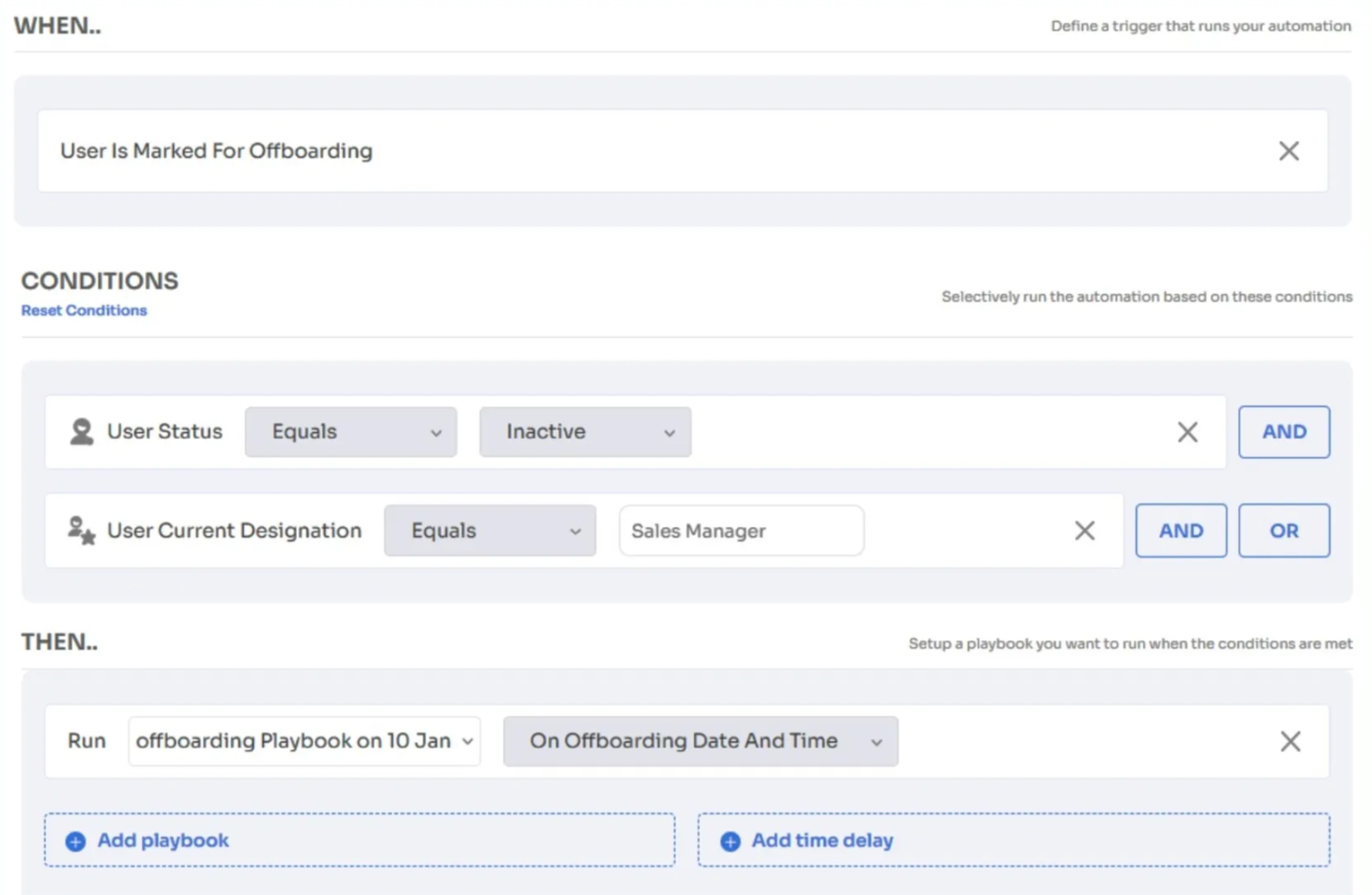Click the plus icon beside Add playbook
The width and height of the screenshot is (1372, 895).
click(75, 841)
